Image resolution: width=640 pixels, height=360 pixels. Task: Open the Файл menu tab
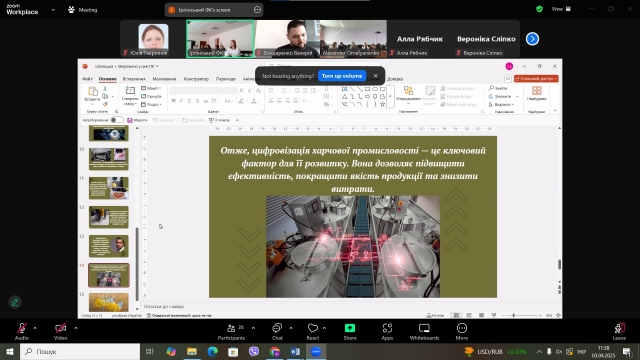(87, 79)
